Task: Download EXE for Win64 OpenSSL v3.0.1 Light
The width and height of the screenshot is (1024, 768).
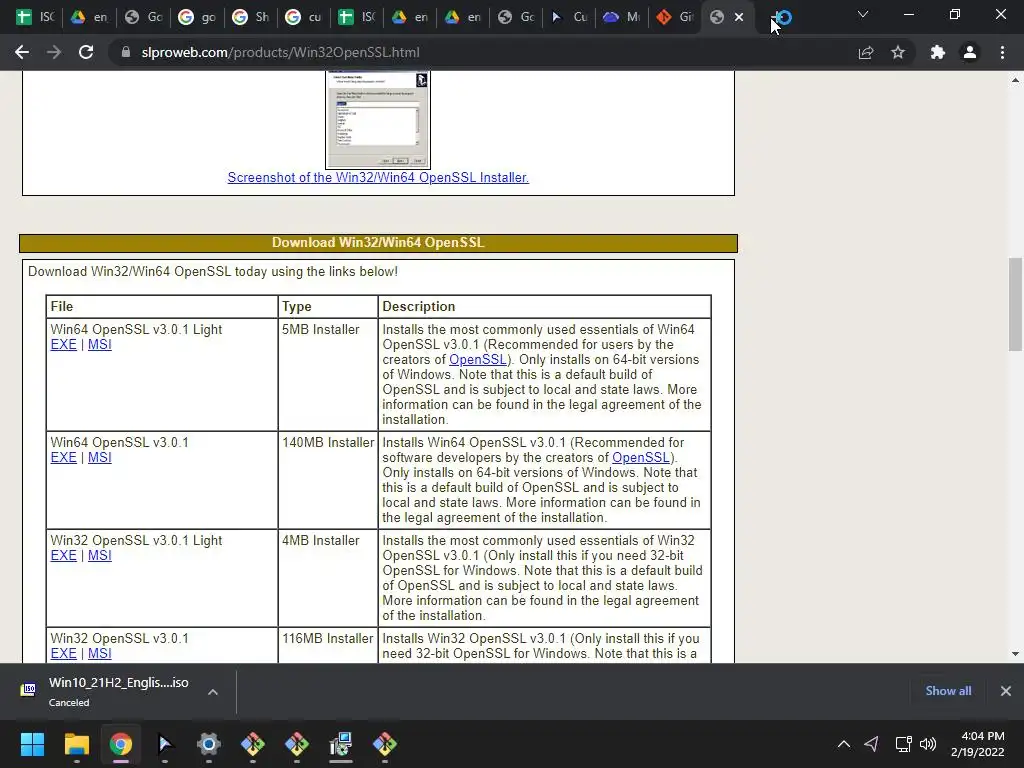Action: click(63, 345)
